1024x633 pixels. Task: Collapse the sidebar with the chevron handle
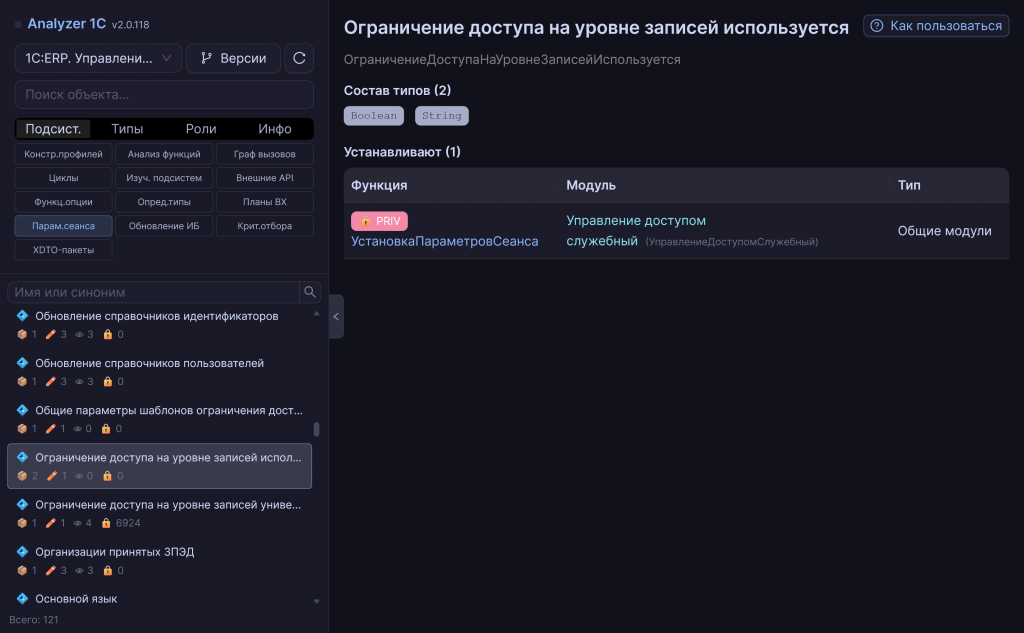336,317
